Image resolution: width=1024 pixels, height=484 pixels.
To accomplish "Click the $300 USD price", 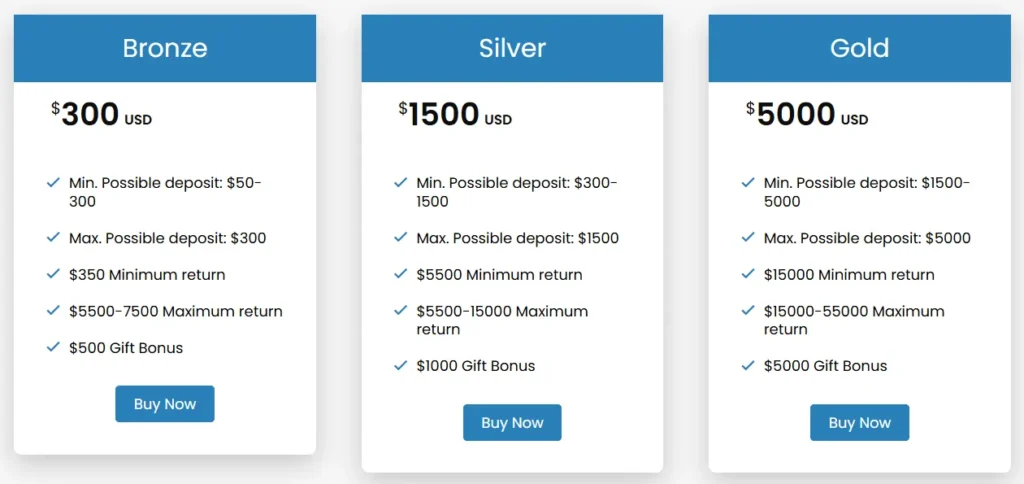I will pyautogui.click(x=102, y=115).
